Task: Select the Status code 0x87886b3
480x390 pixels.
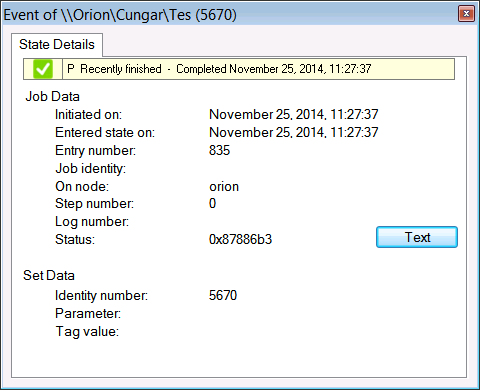Action: [240, 239]
